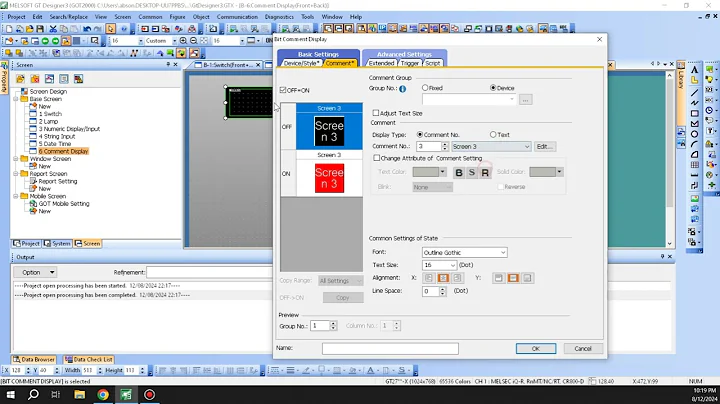Click the Save project floppy icon

click(x=40, y=29)
